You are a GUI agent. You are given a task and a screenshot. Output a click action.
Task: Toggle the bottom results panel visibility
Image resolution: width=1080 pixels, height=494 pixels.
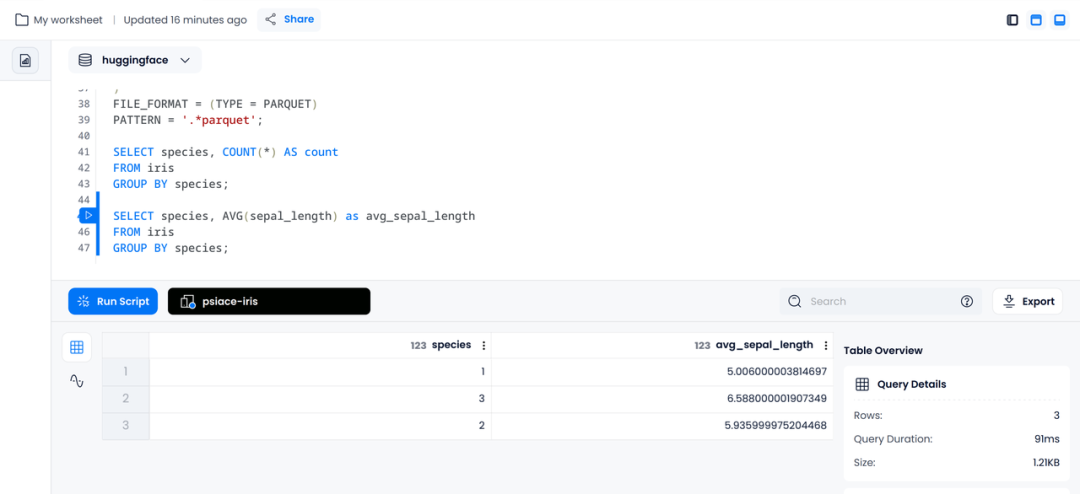click(x=1060, y=20)
